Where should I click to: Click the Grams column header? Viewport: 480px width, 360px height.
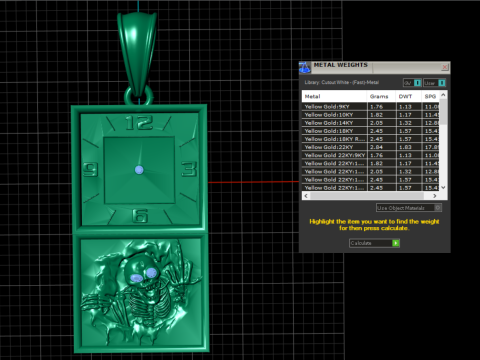[x=381, y=96]
